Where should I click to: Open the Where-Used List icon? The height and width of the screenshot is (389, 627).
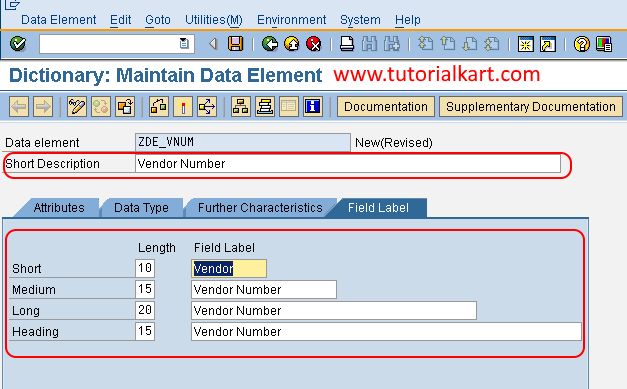207,107
